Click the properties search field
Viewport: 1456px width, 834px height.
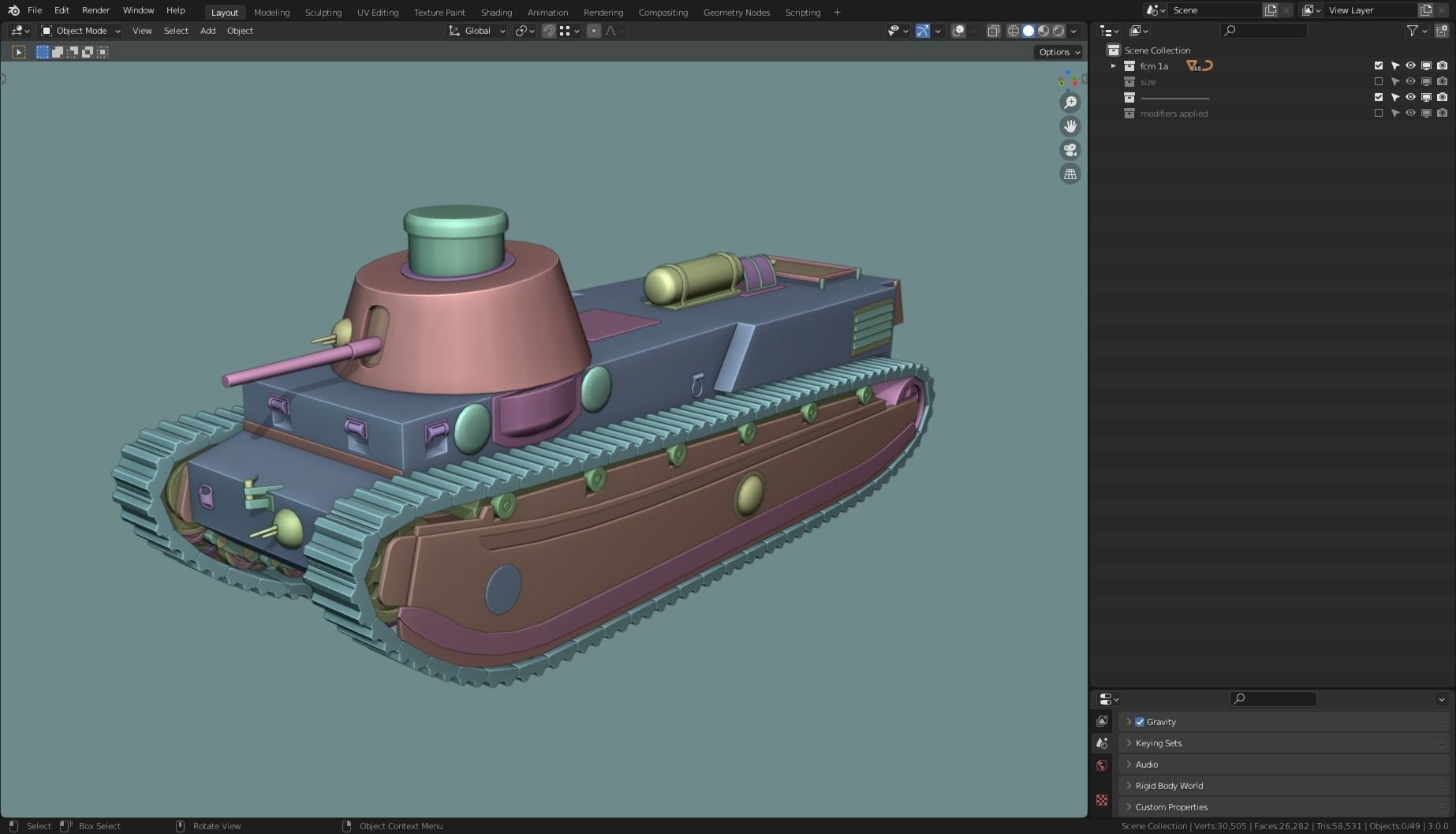click(1273, 699)
